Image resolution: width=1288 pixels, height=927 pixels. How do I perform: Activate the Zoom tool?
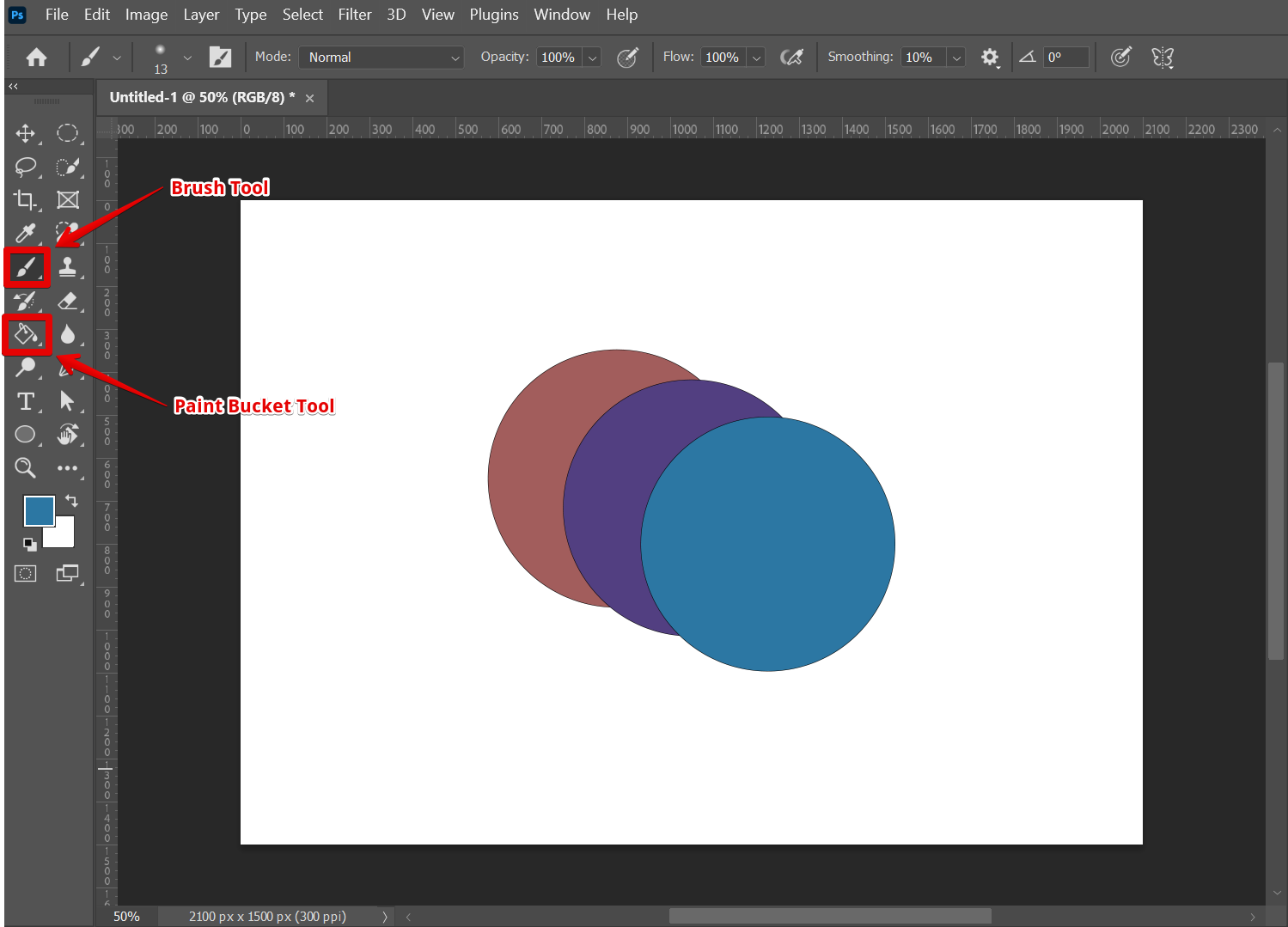click(25, 468)
